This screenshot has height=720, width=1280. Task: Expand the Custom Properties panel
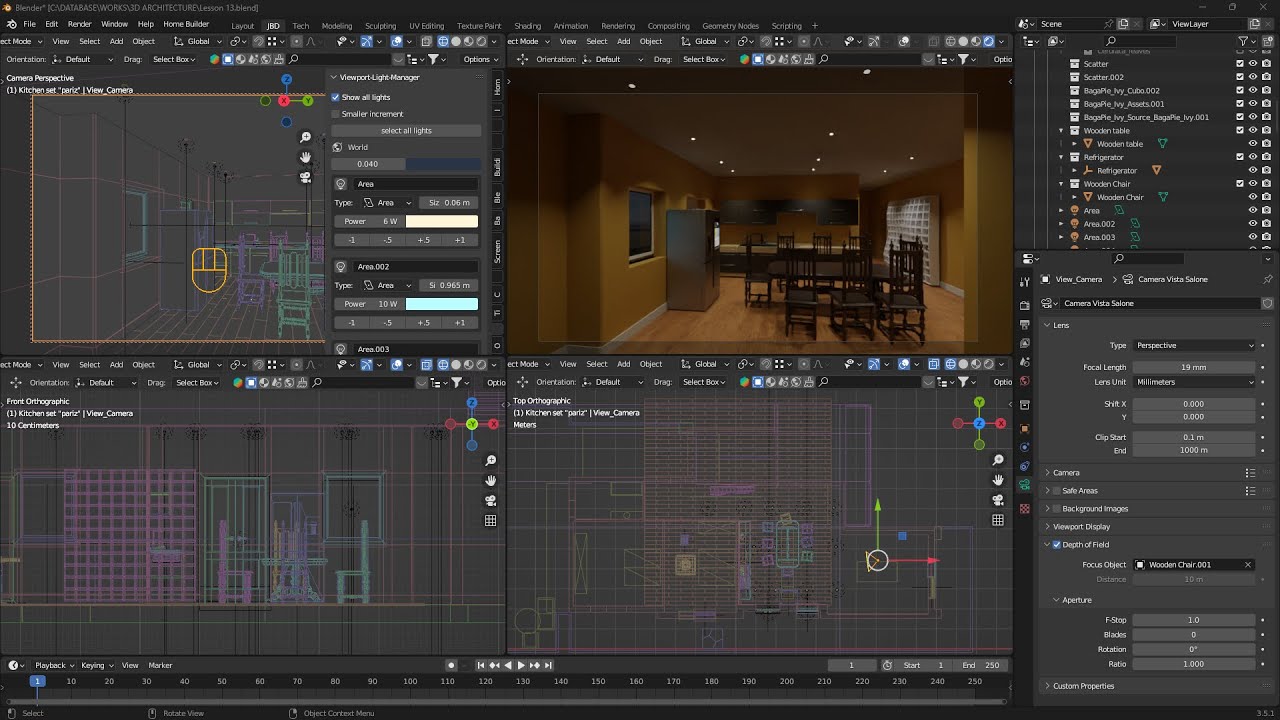1083,686
